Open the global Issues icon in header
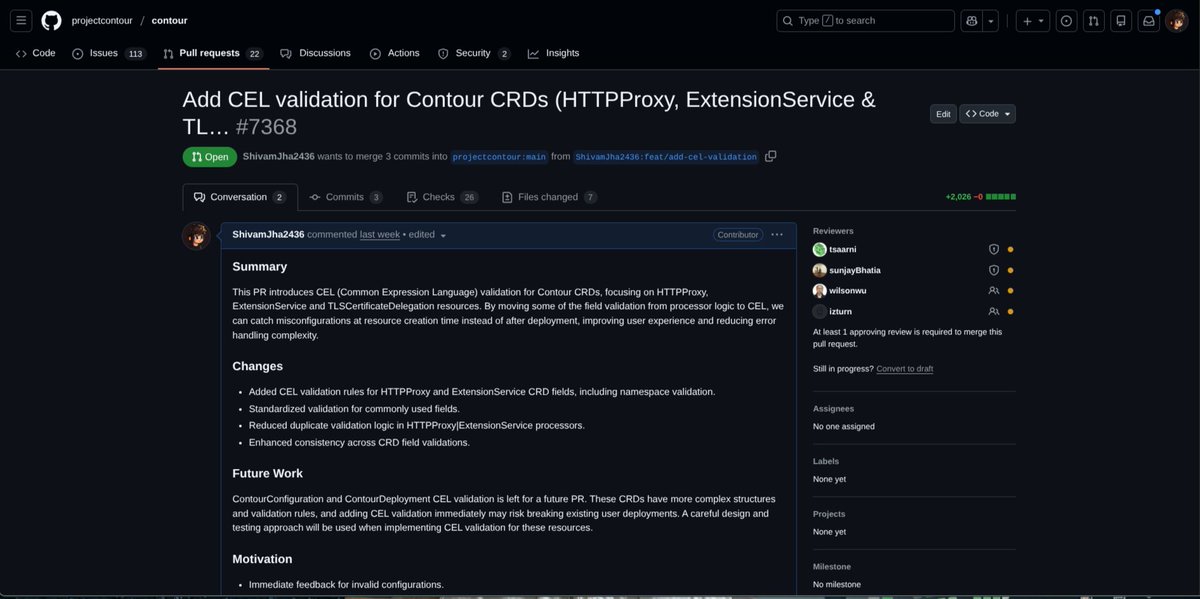The height and width of the screenshot is (599, 1200). [x=1066, y=20]
